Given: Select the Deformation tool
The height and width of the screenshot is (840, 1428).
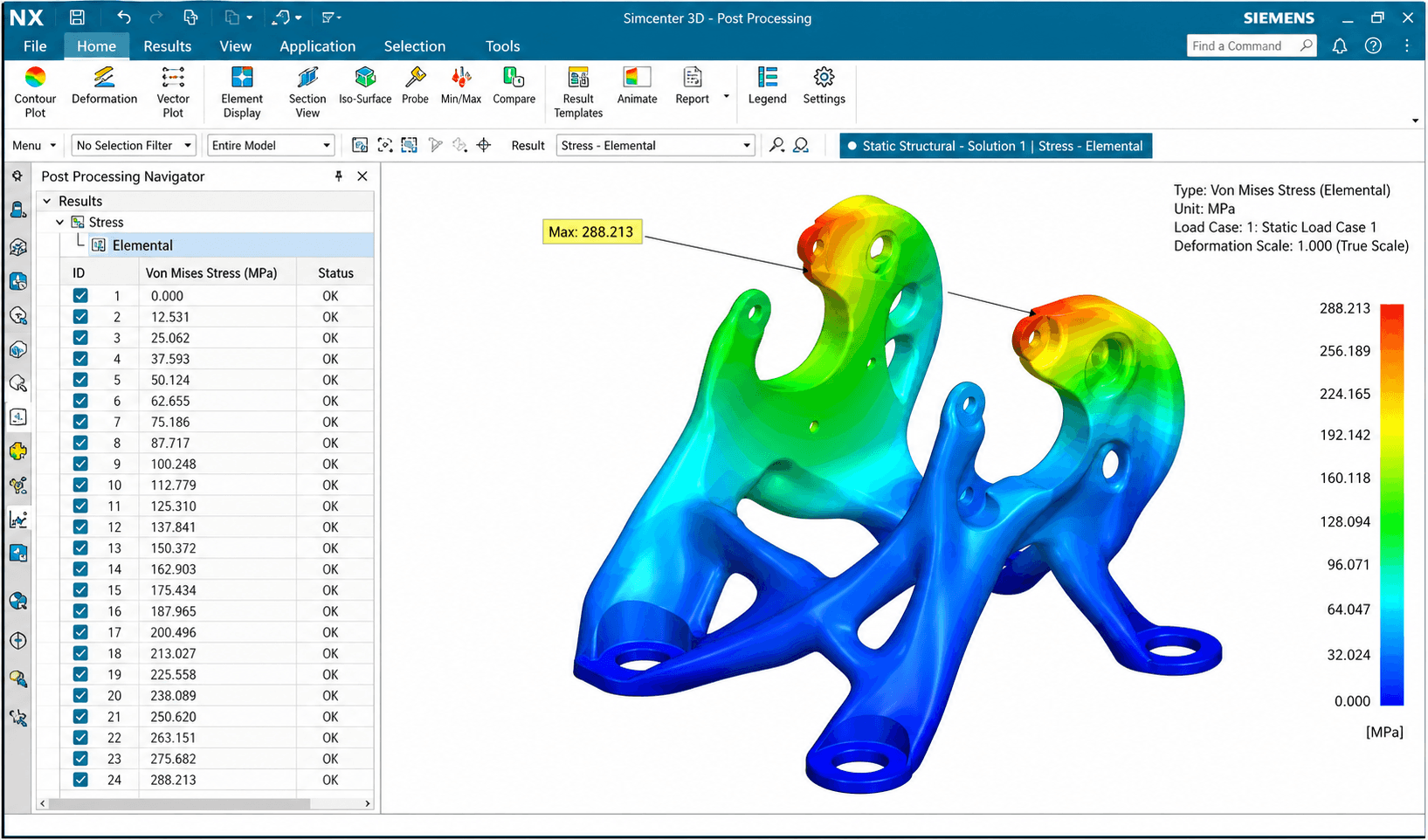Looking at the screenshot, I should coord(104,86).
